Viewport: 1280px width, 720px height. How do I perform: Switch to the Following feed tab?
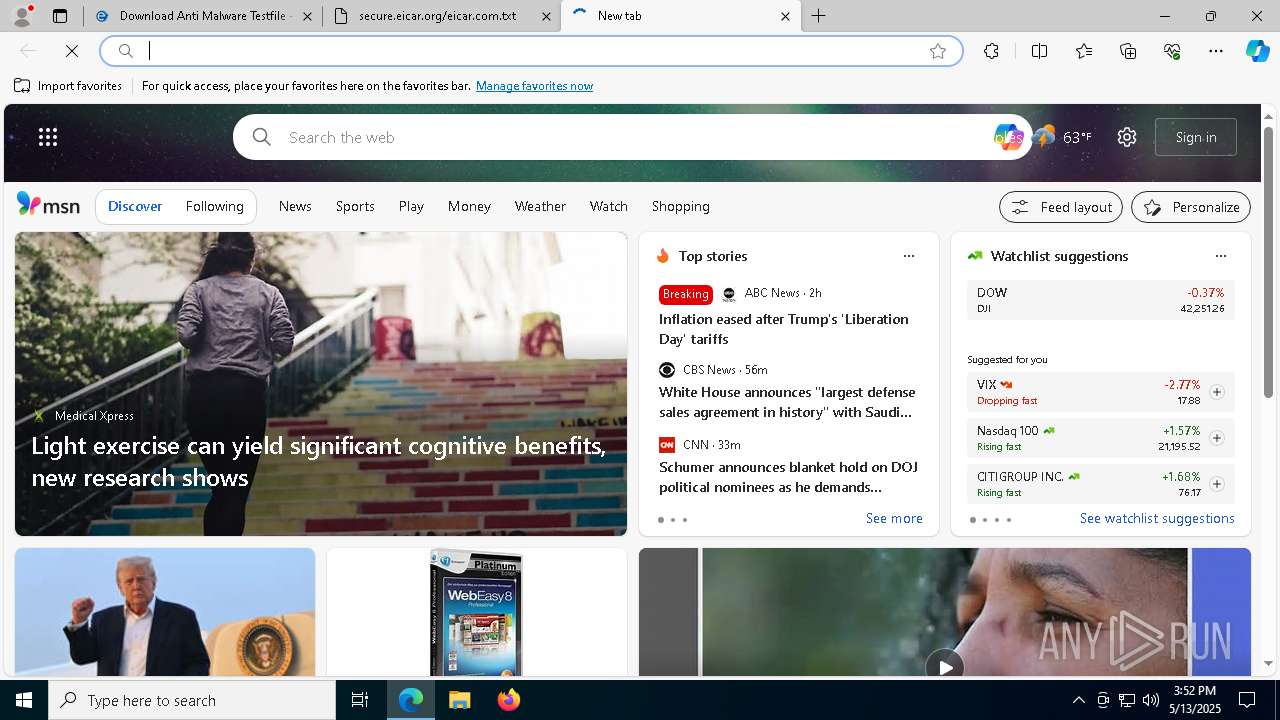215,206
